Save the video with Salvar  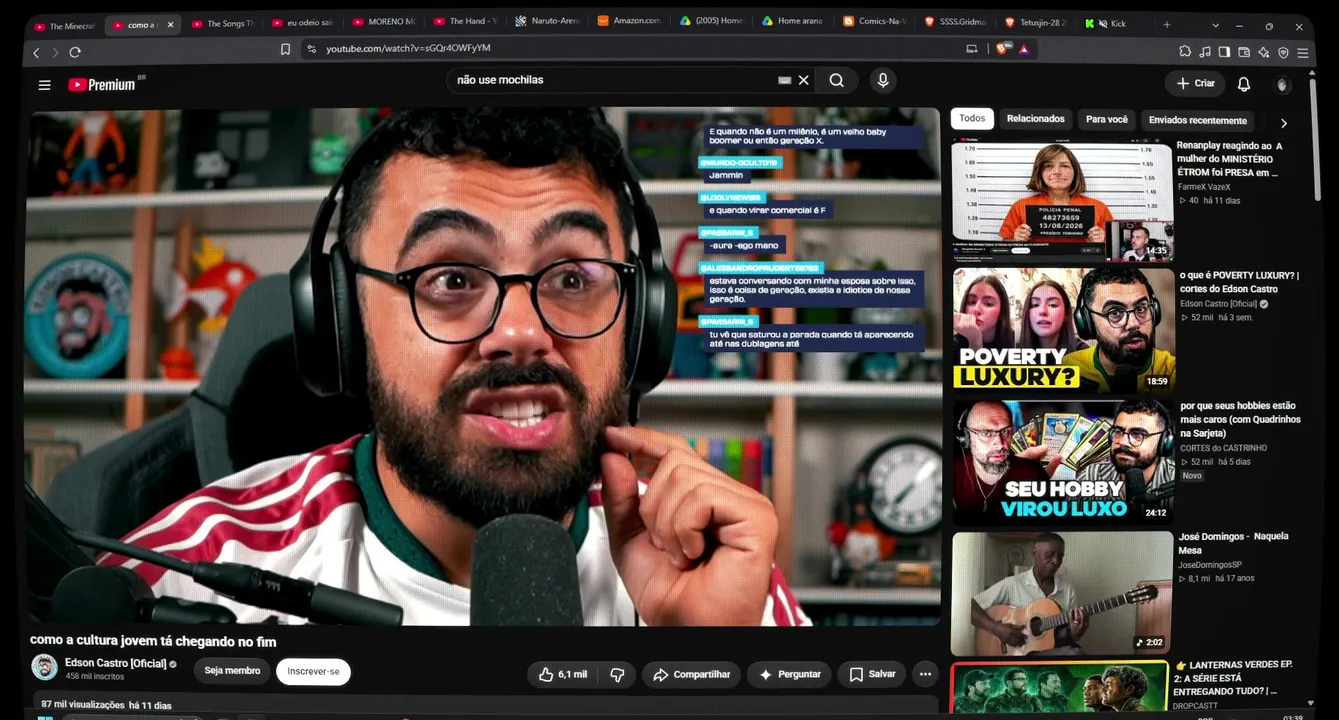(872, 675)
